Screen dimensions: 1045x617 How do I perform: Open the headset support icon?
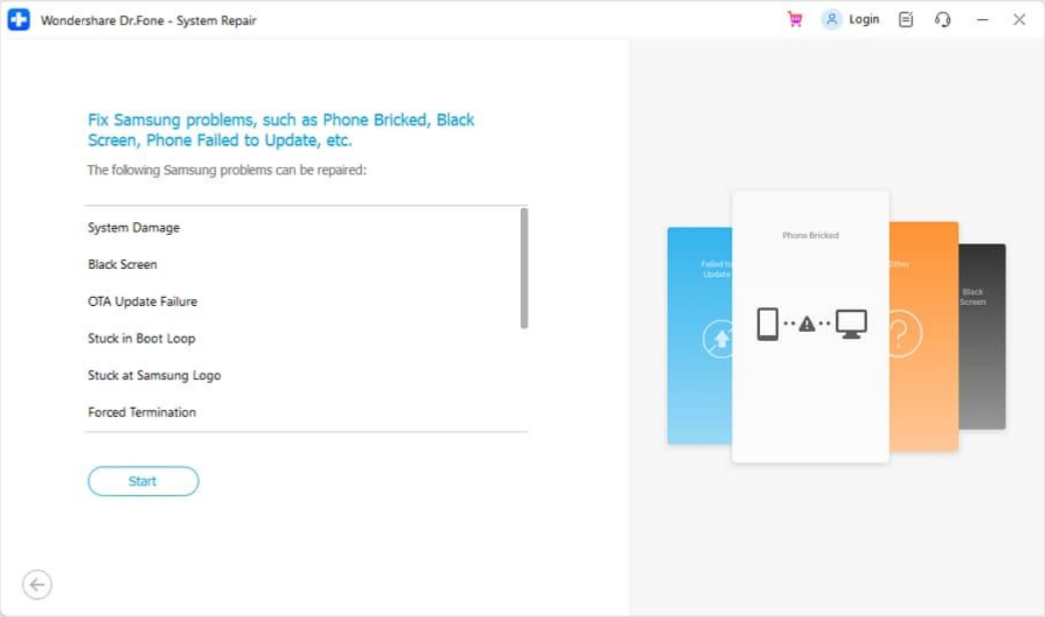coord(943,20)
